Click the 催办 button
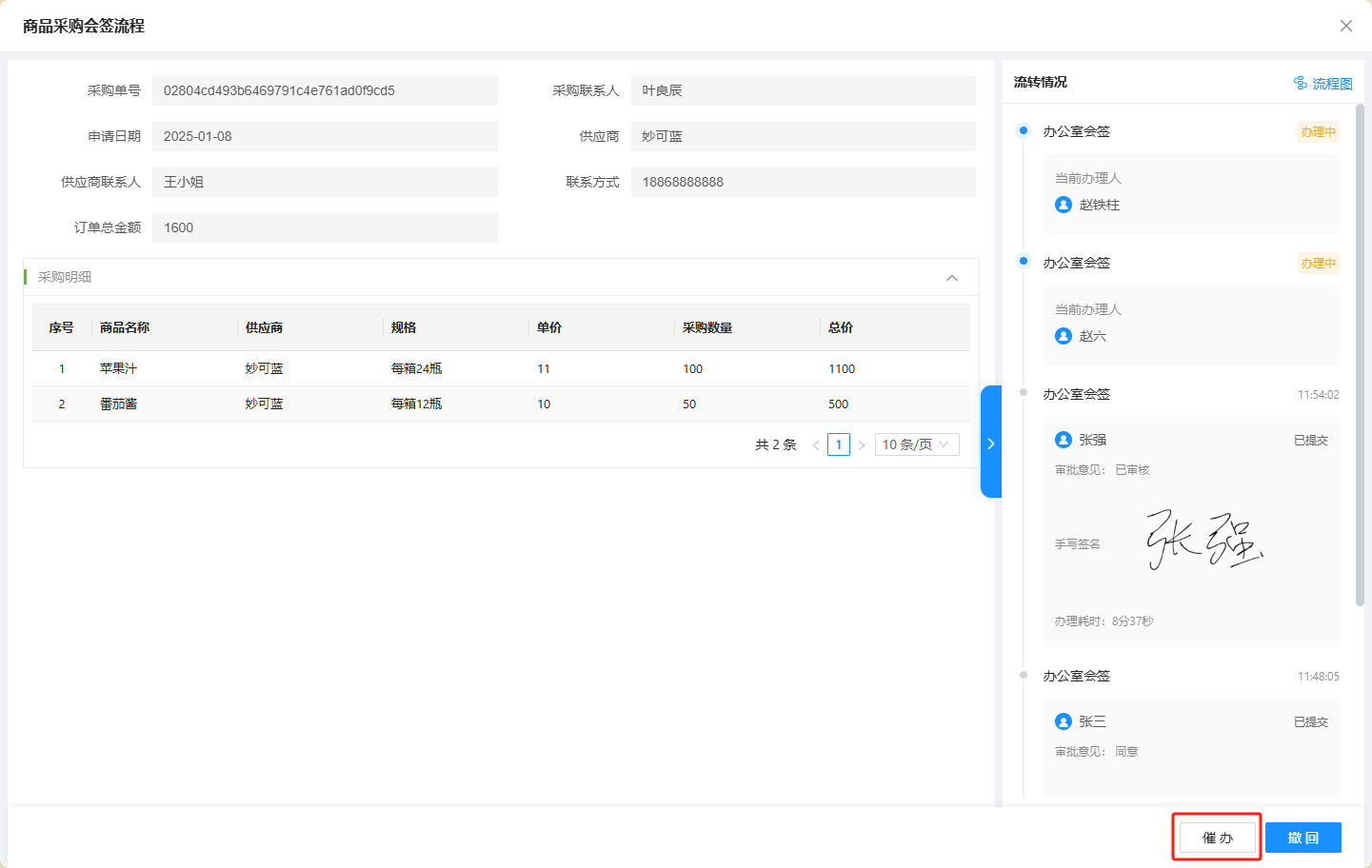 (1217, 838)
